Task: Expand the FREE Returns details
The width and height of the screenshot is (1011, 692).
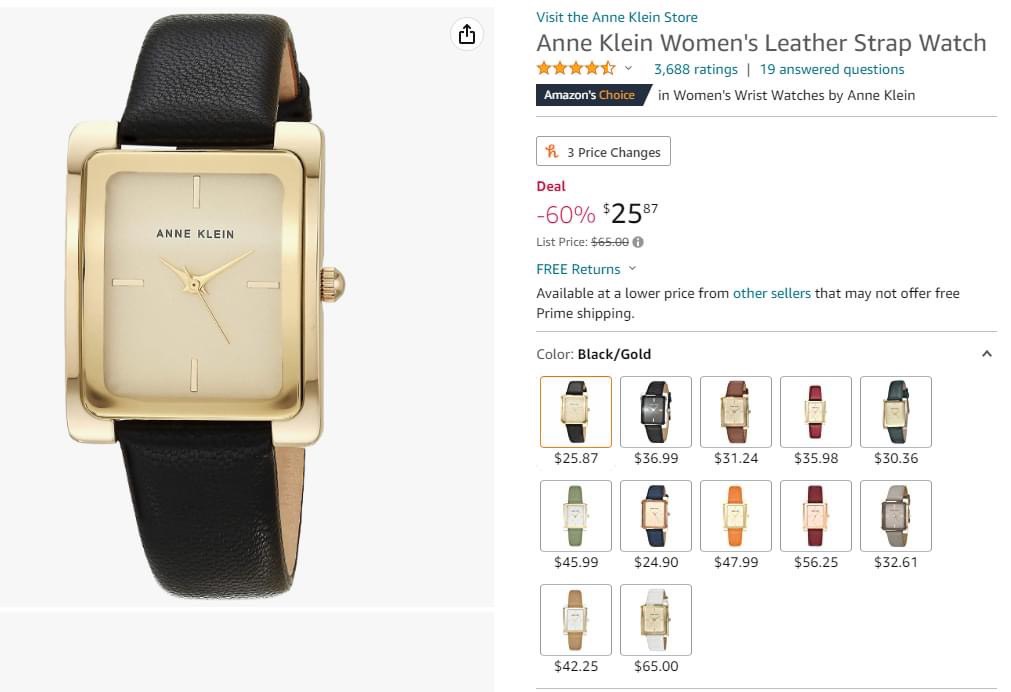Action: point(632,269)
